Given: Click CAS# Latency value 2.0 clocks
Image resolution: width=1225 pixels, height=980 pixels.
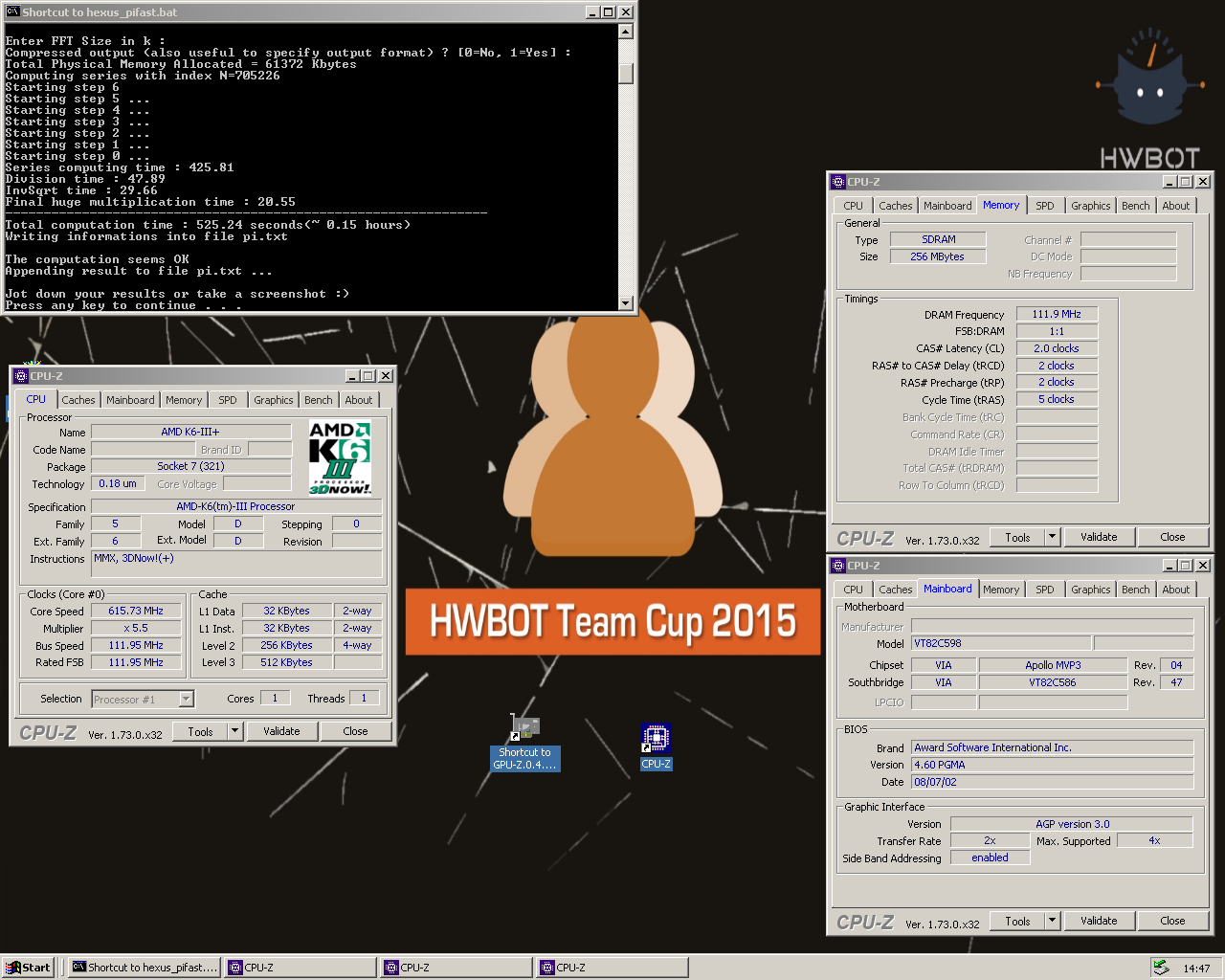Looking at the screenshot, I should [1057, 348].
